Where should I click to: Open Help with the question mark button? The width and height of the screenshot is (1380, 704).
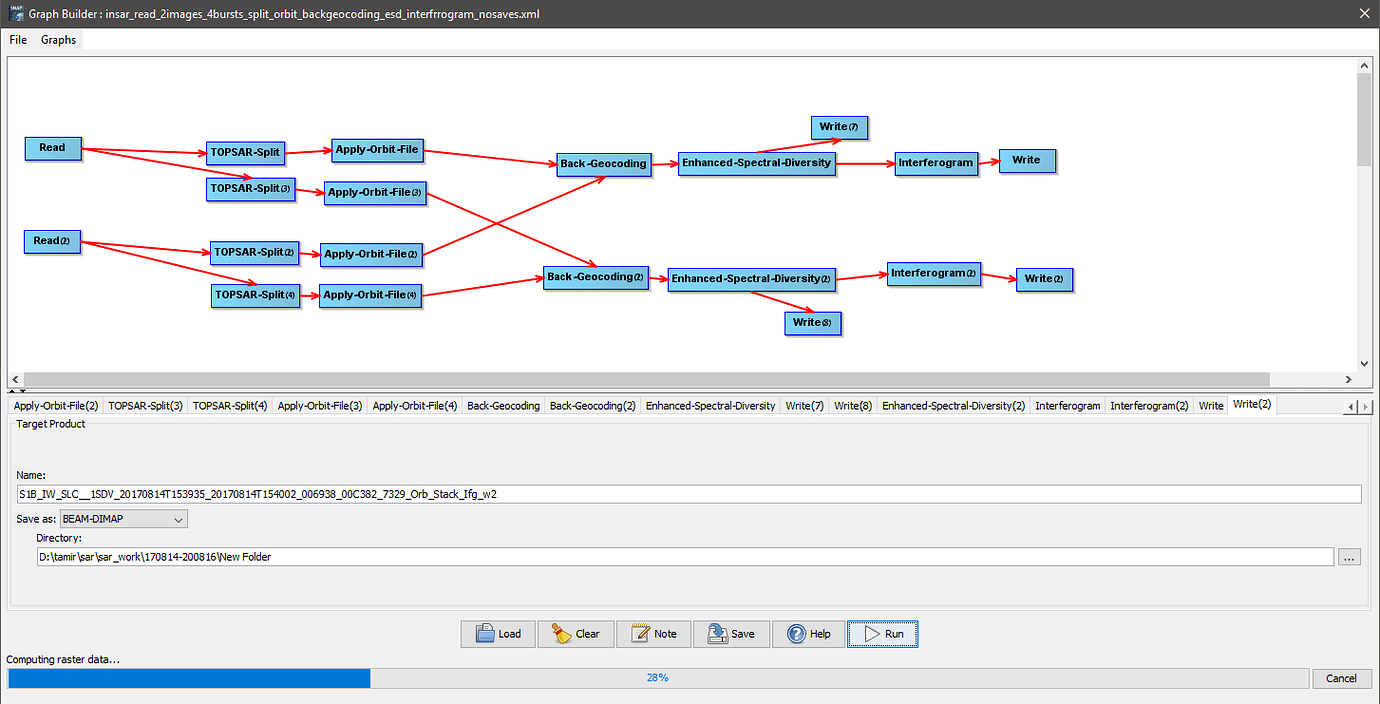pyautogui.click(x=808, y=634)
